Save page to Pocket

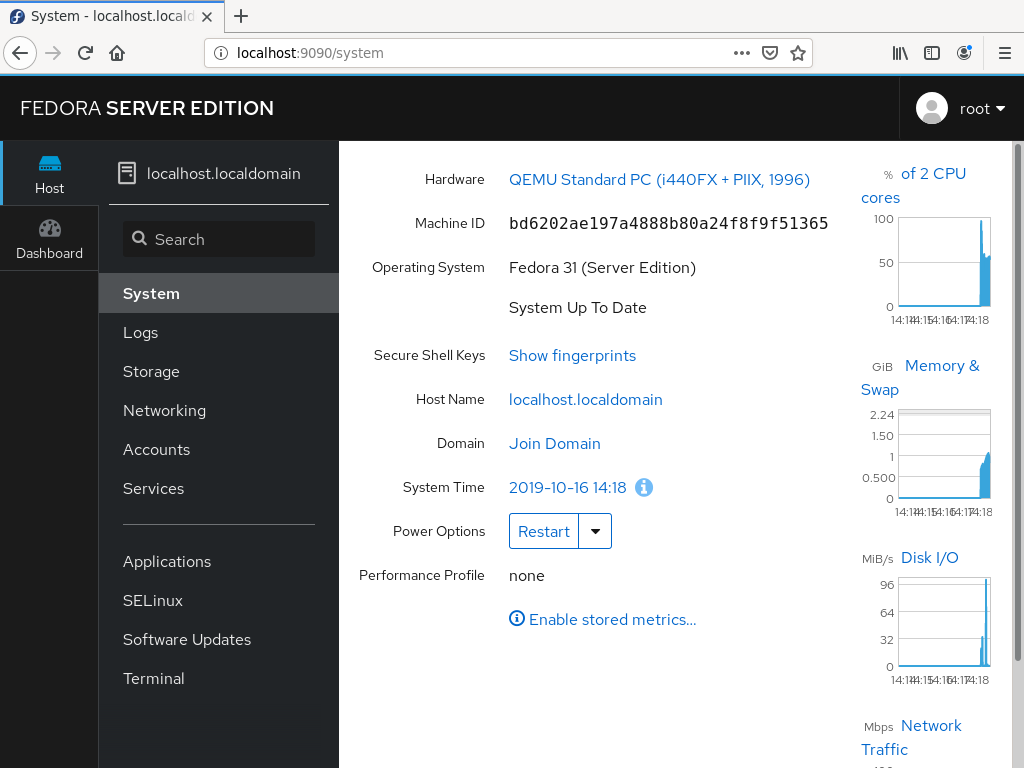click(770, 53)
